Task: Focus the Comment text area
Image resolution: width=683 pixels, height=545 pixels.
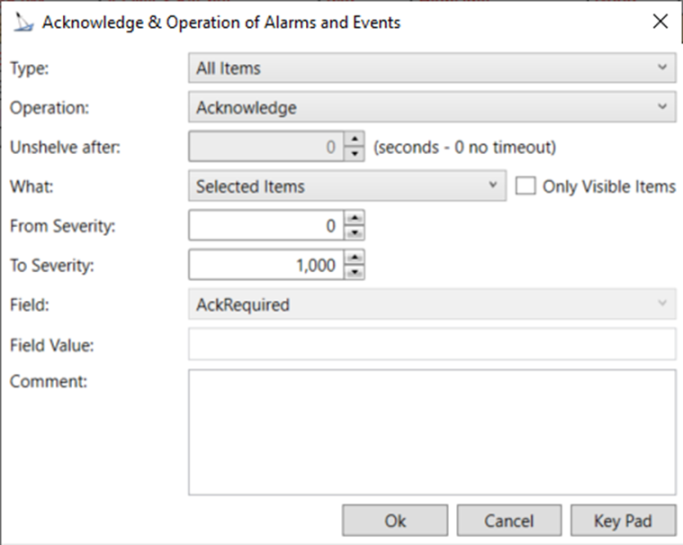Action: coord(431,431)
